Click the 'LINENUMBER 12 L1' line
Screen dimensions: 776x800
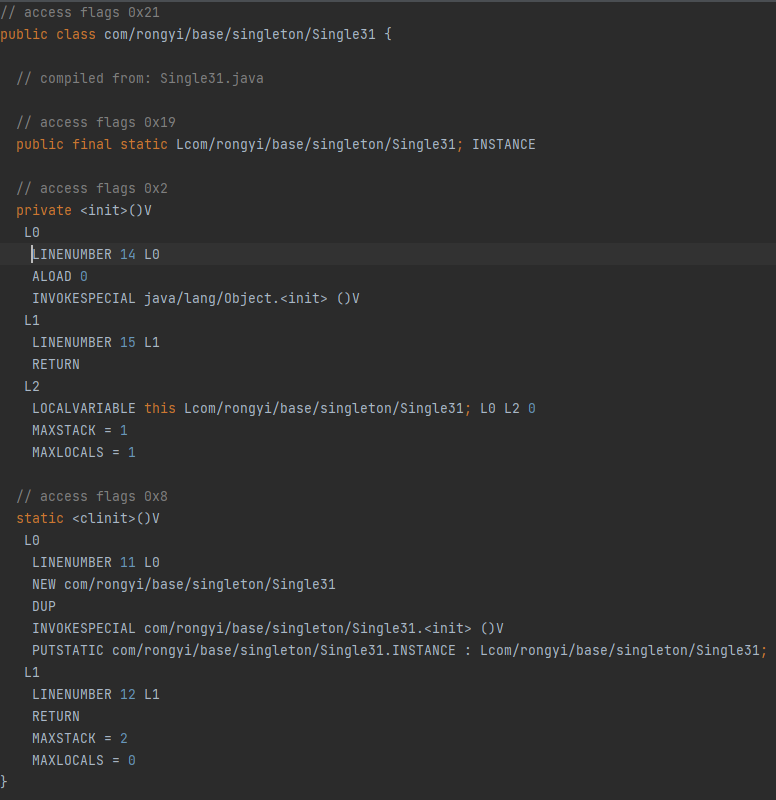point(96,694)
